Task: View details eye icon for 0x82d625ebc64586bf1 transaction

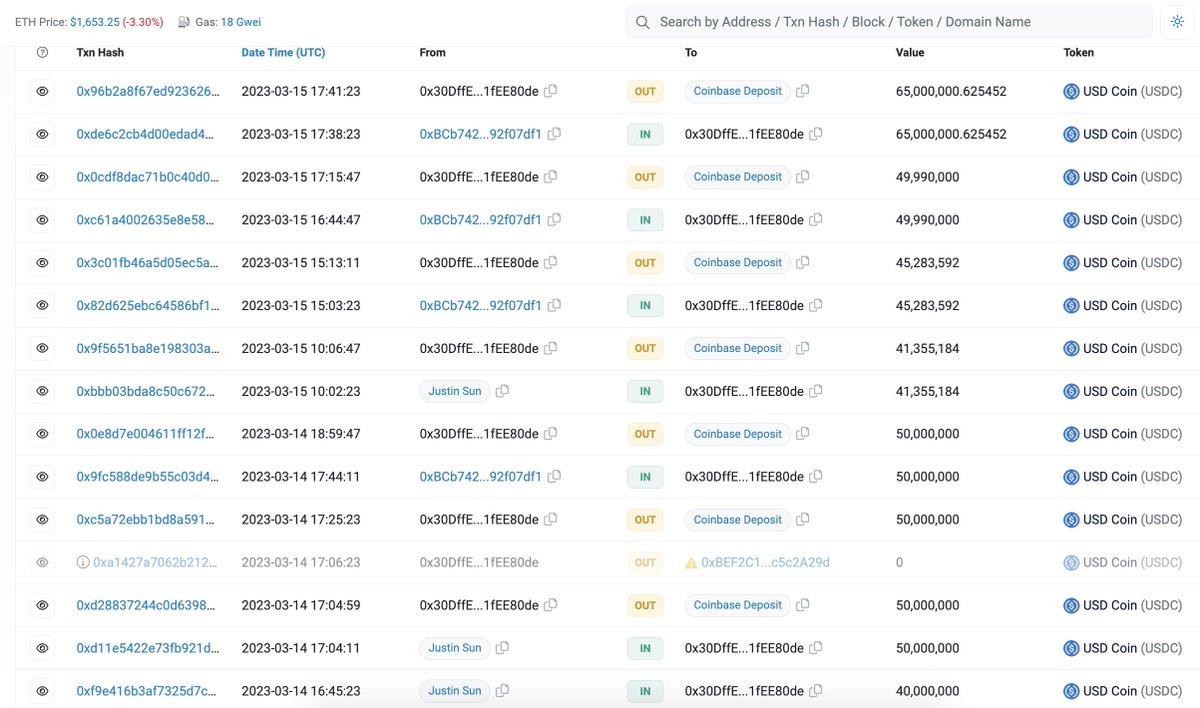Action: tap(42, 305)
